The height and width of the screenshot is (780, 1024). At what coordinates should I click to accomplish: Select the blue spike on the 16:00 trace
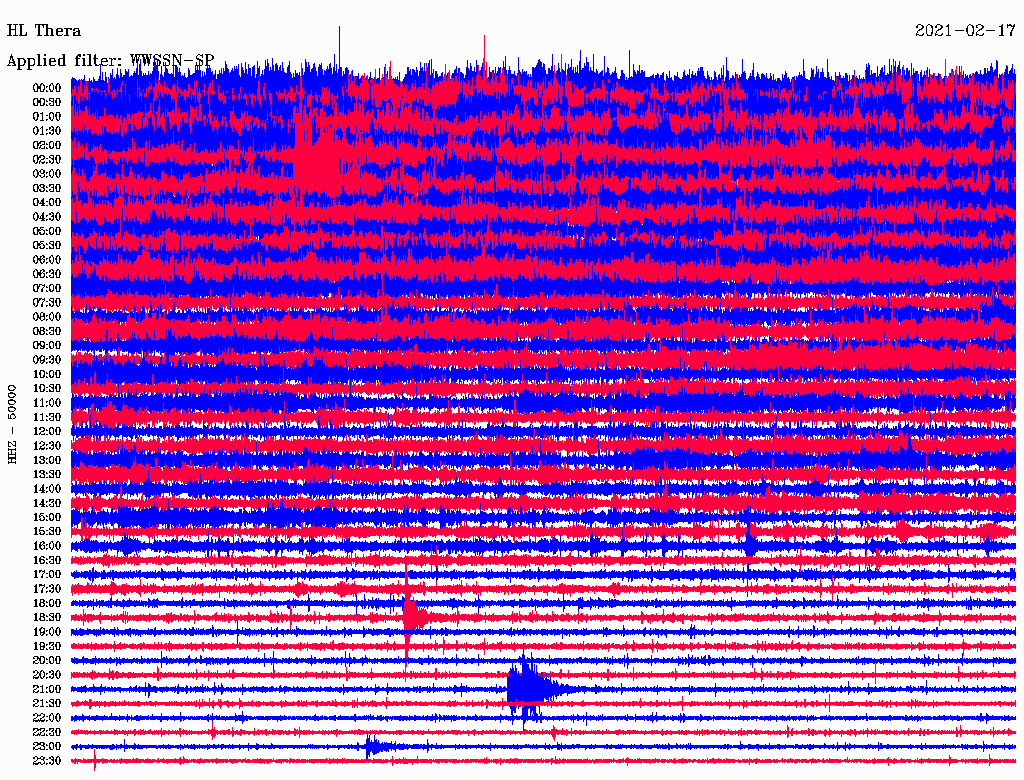(750, 542)
